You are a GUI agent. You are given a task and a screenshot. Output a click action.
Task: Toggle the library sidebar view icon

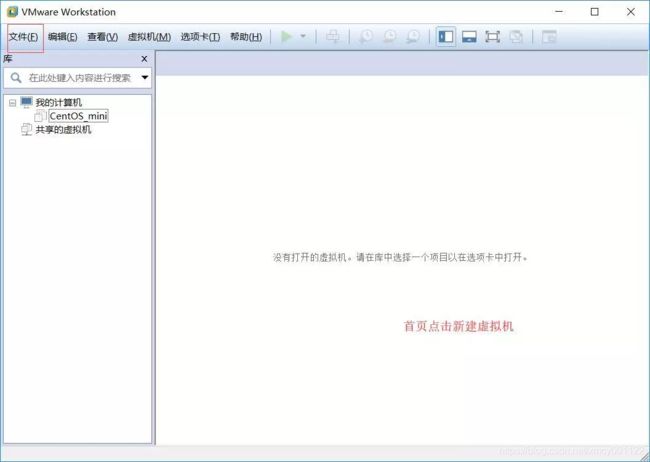[x=446, y=36]
